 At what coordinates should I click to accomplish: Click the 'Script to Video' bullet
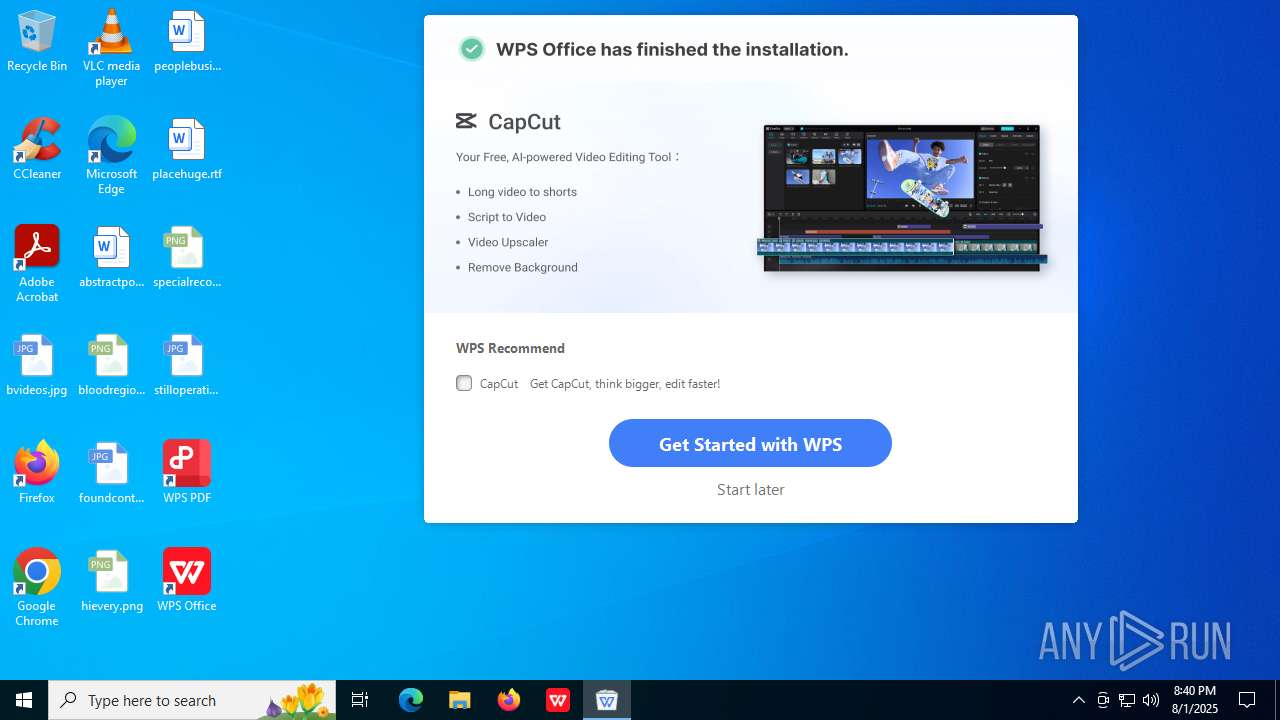click(507, 217)
